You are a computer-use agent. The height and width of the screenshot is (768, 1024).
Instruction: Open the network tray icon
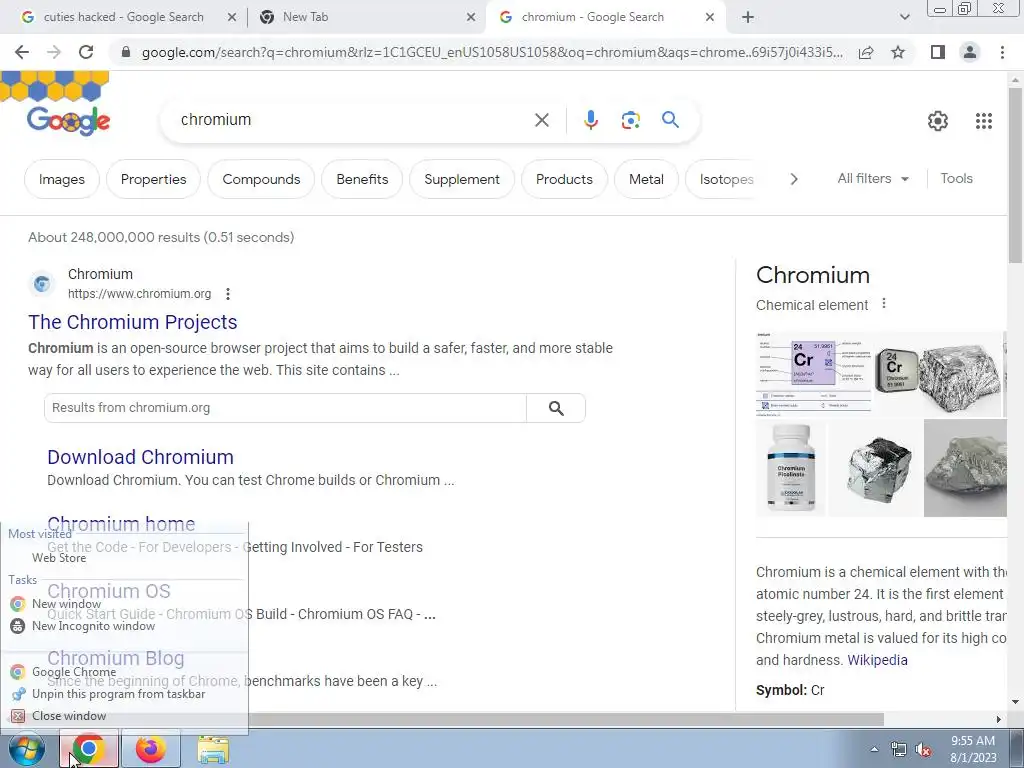pos(899,750)
